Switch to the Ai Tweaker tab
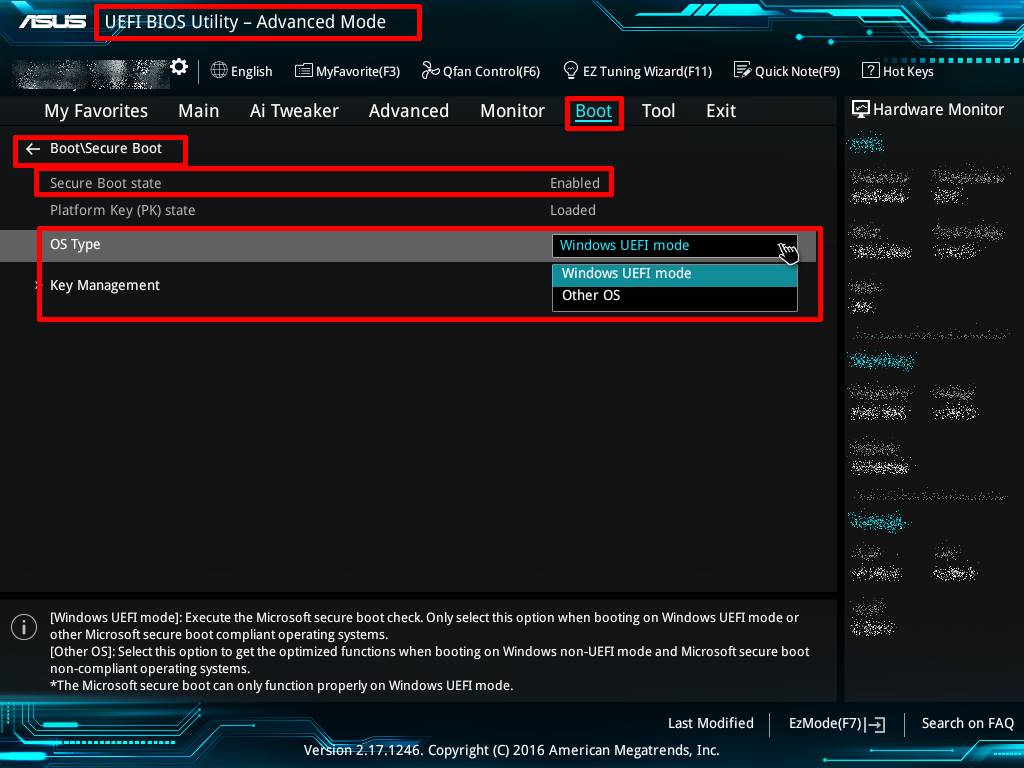The width and height of the screenshot is (1024, 768). (294, 111)
